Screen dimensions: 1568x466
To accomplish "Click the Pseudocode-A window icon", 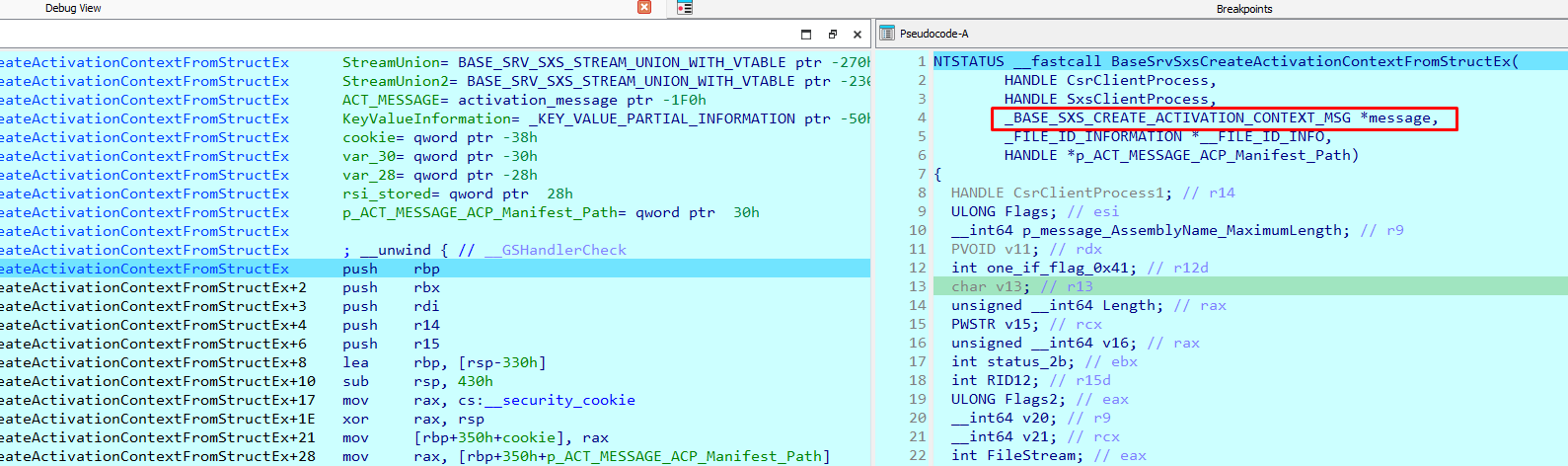I will [886, 34].
